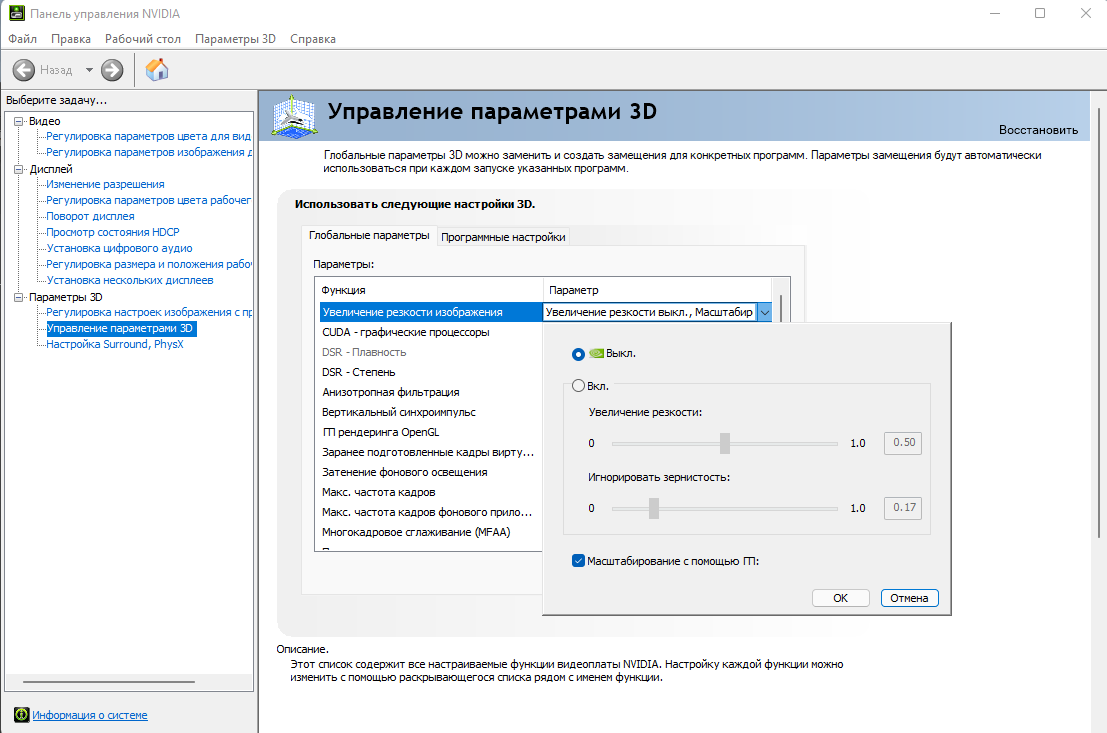Open the Справка menu
Image resolution: width=1107 pixels, height=733 pixels.
click(x=313, y=39)
